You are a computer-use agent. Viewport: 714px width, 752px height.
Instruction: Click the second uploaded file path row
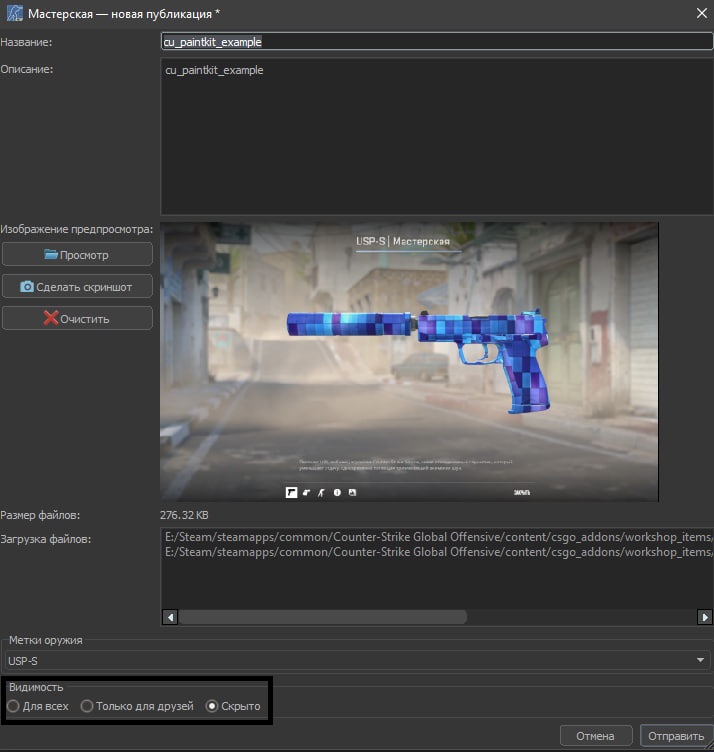coord(438,552)
